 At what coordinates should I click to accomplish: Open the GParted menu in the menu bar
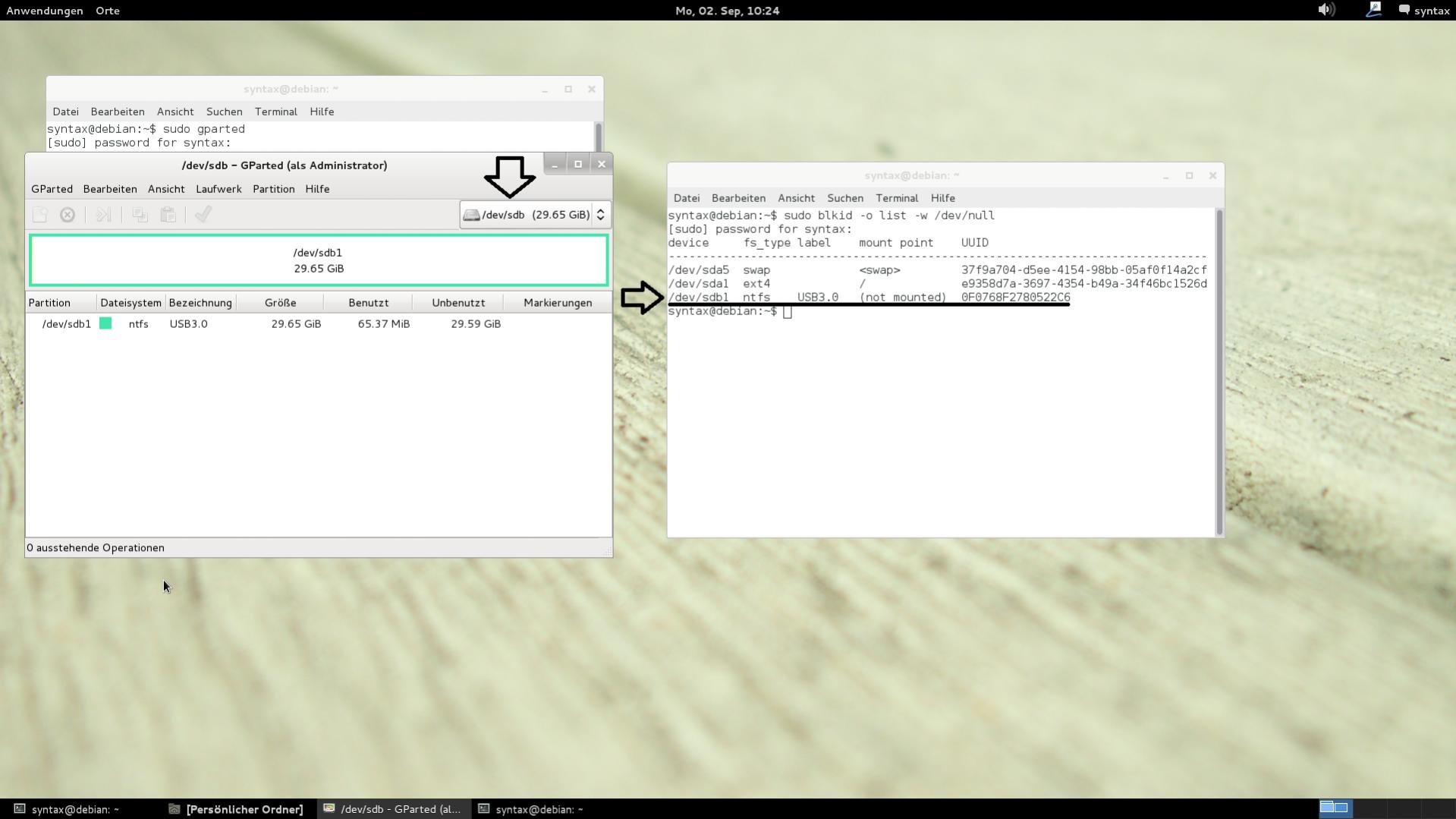[52, 189]
